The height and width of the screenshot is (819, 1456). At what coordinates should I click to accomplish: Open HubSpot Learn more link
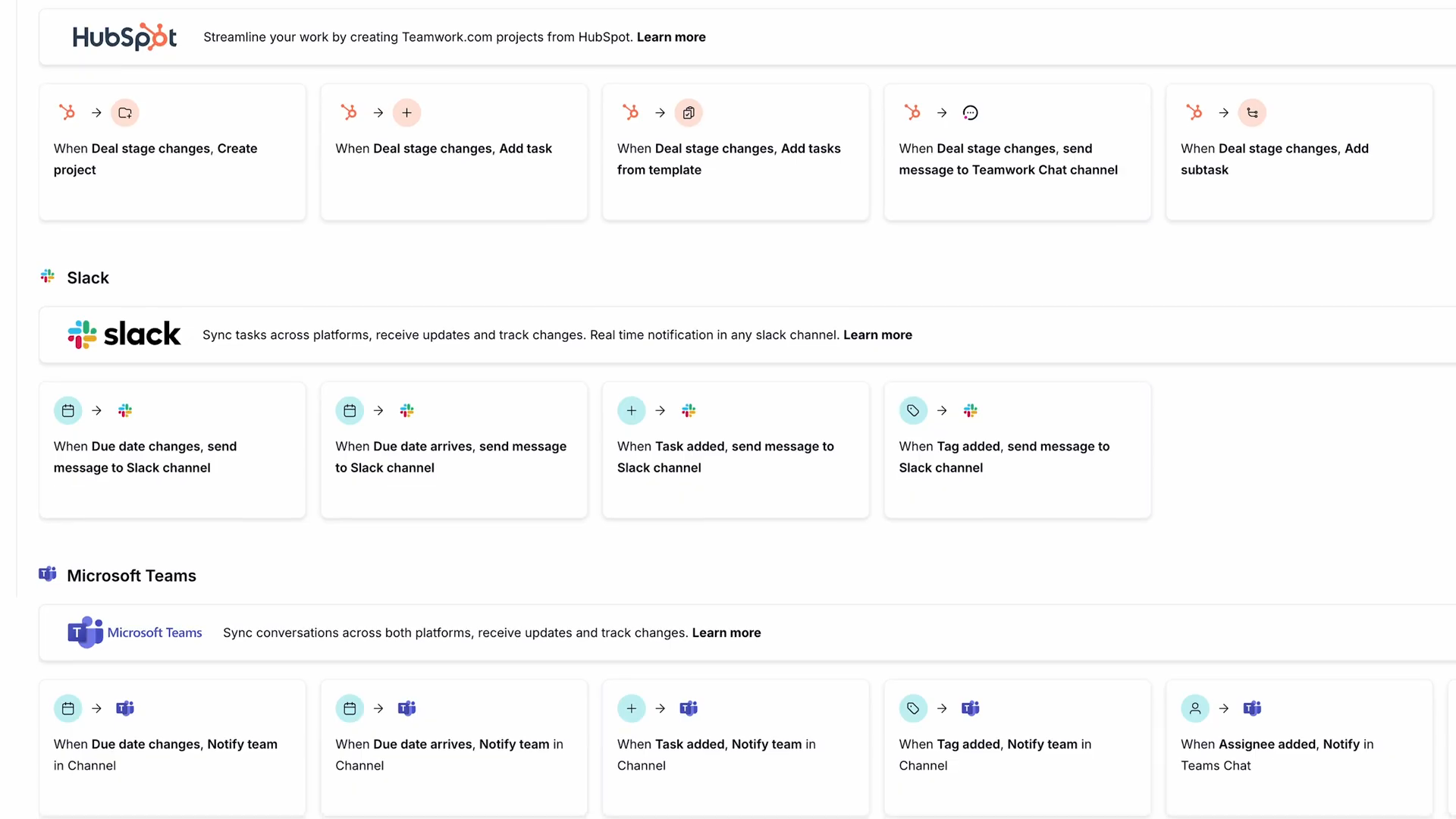pyautogui.click(x=671, y=37)
